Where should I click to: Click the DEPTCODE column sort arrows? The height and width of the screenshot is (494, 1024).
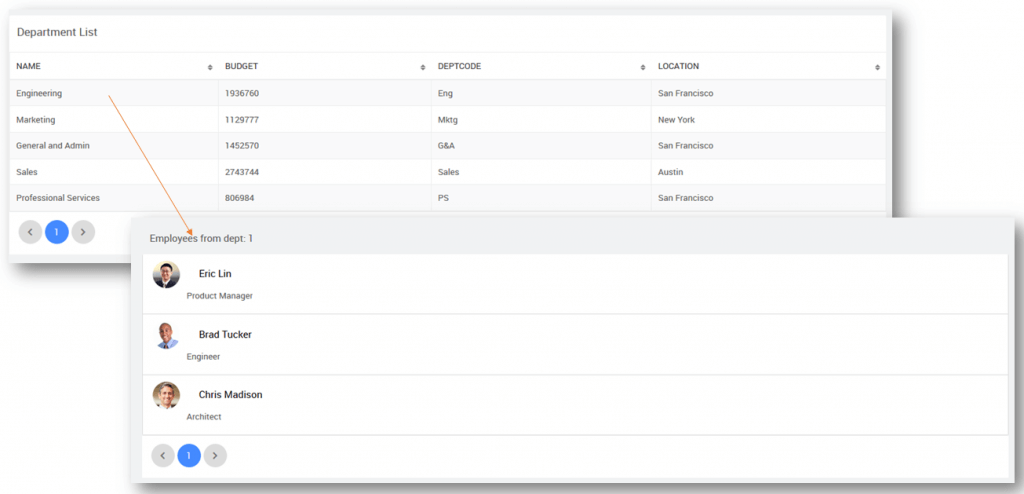coord(643,67)
